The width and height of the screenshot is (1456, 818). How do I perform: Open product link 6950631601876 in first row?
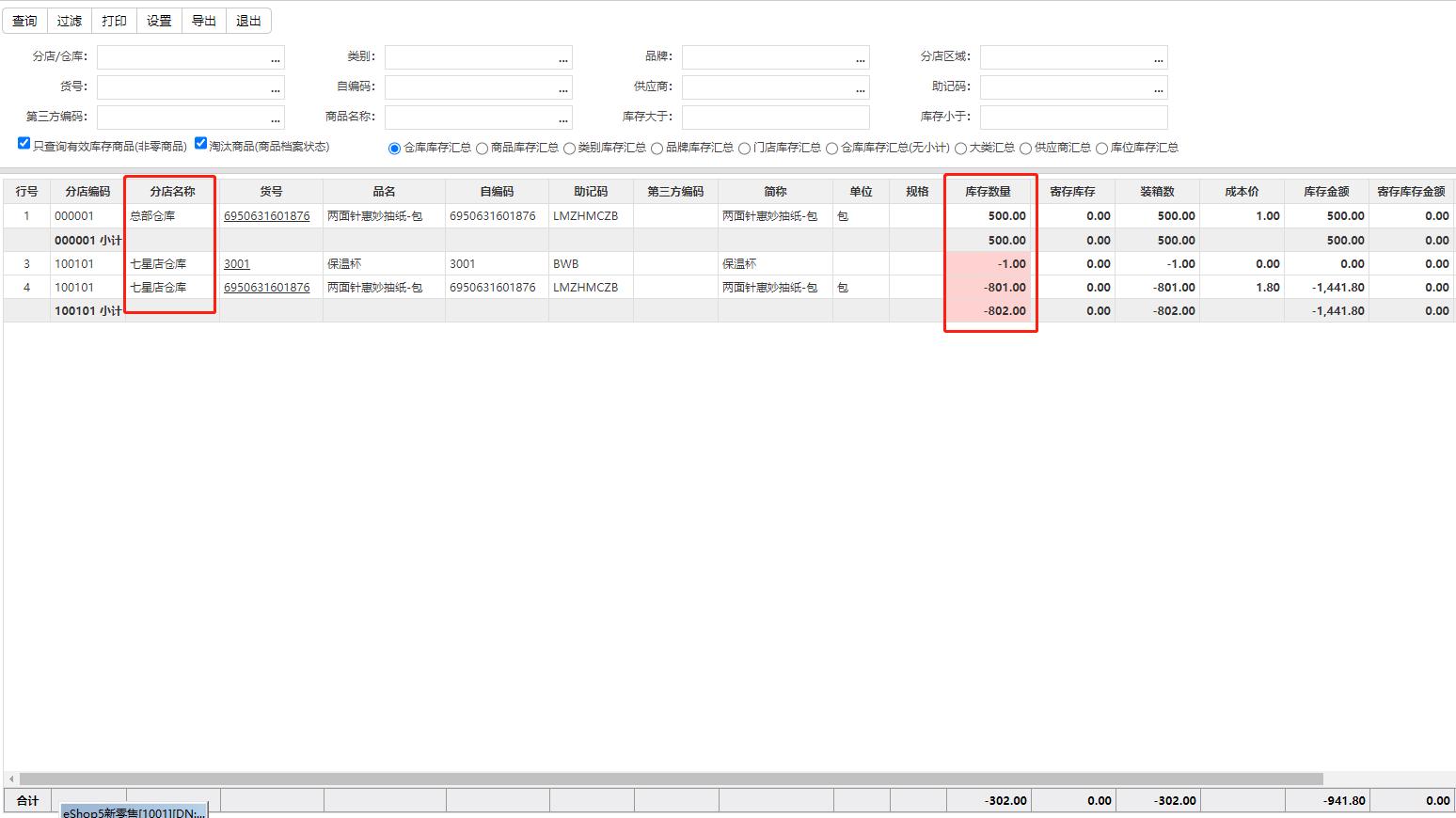coord(268,215)
